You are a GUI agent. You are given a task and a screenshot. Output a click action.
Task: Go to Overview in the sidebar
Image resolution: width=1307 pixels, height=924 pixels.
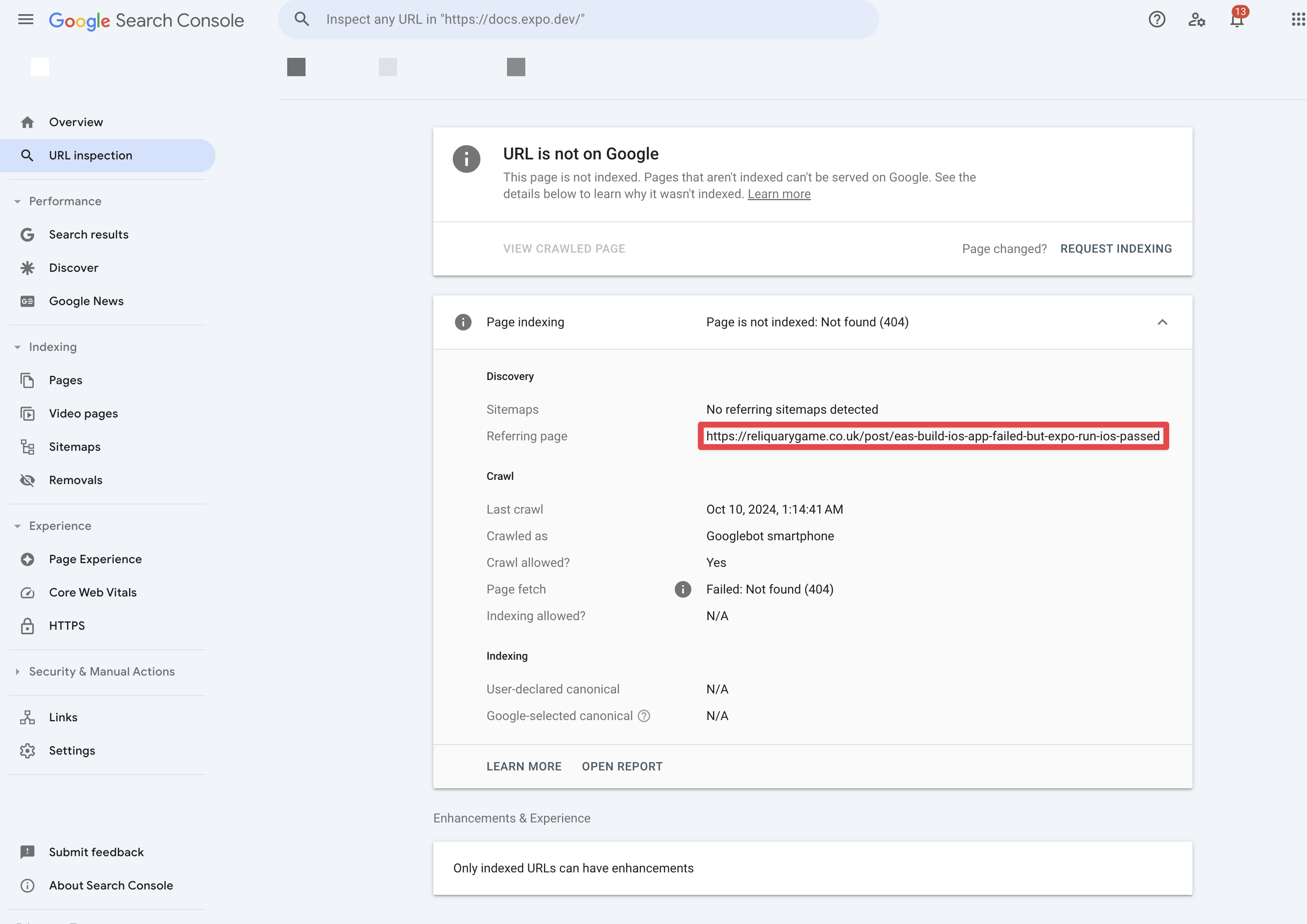pyautogui.click(x=76, y=122)
